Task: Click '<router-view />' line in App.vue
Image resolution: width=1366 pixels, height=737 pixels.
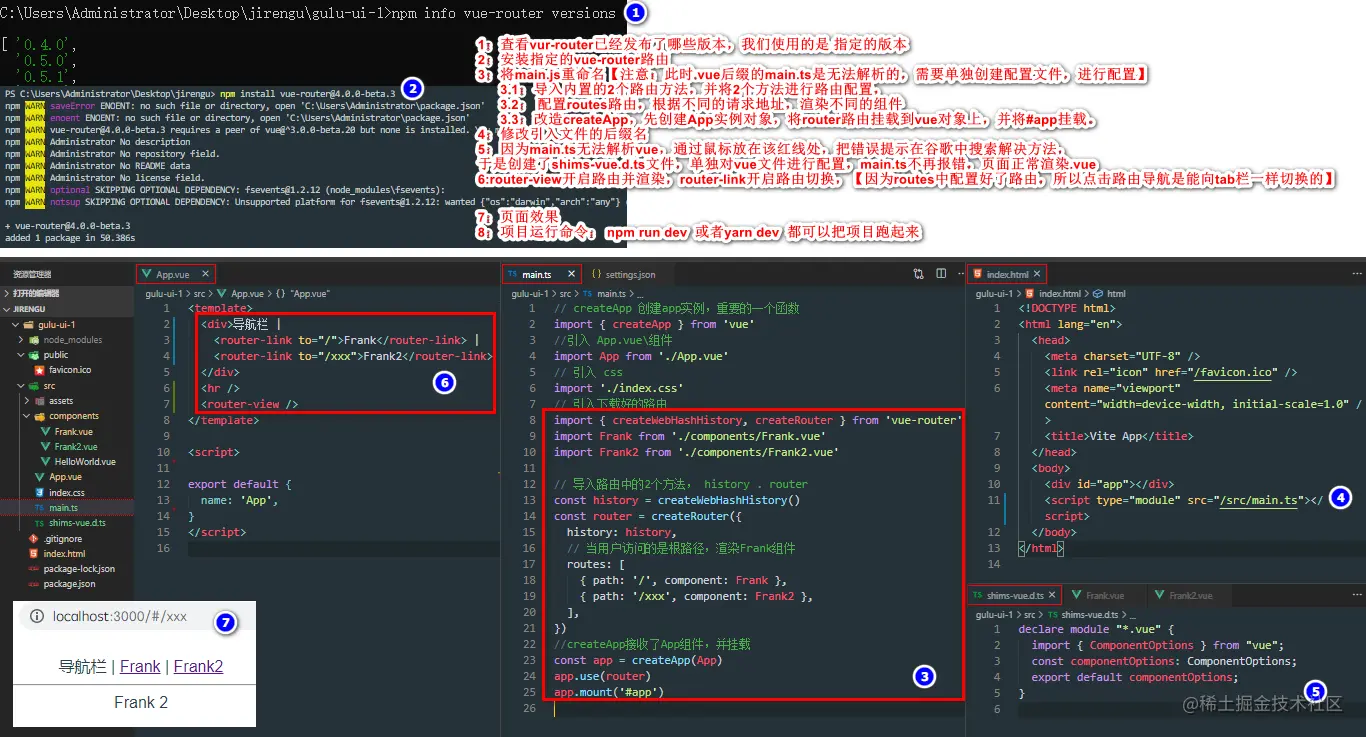Action: point(250,404)
